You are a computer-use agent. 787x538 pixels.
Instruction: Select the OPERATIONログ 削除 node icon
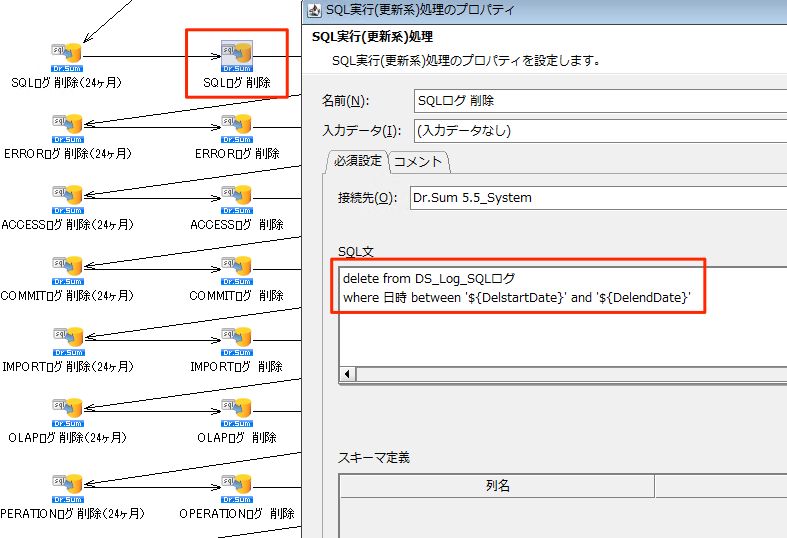point(236,488)
